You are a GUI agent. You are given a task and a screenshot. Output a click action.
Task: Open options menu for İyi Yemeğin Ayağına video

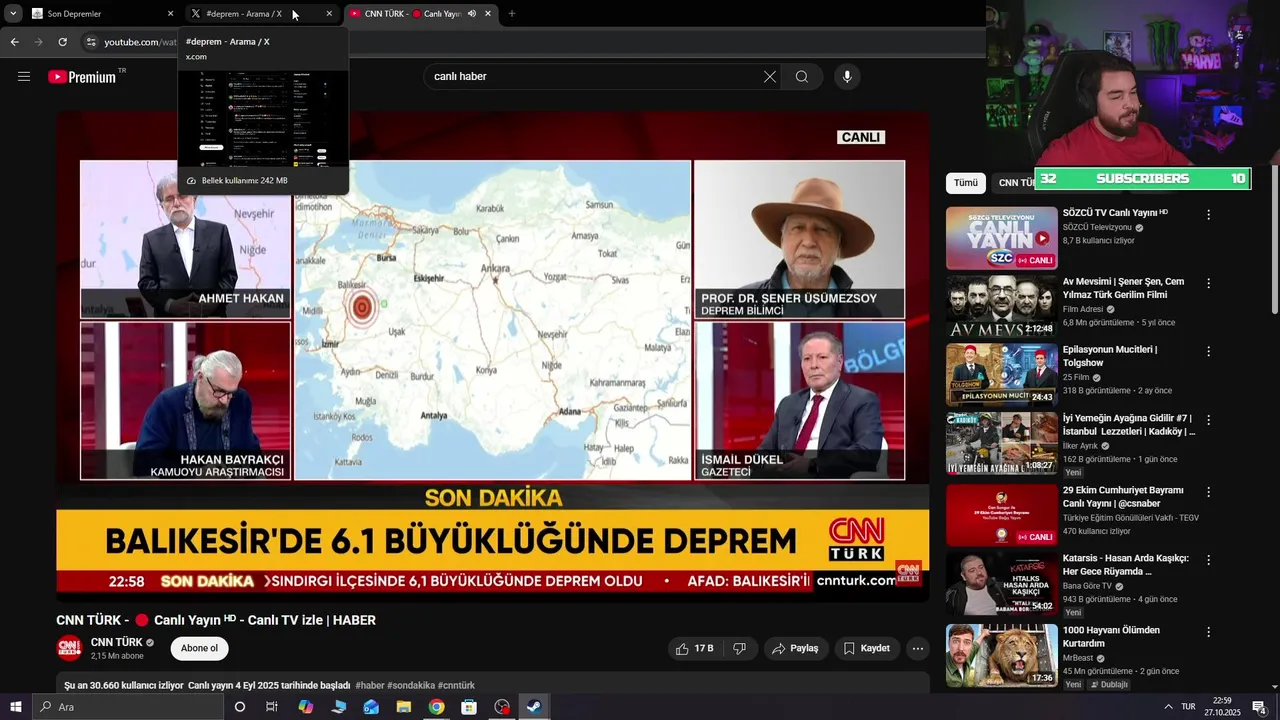point(1208,421)
